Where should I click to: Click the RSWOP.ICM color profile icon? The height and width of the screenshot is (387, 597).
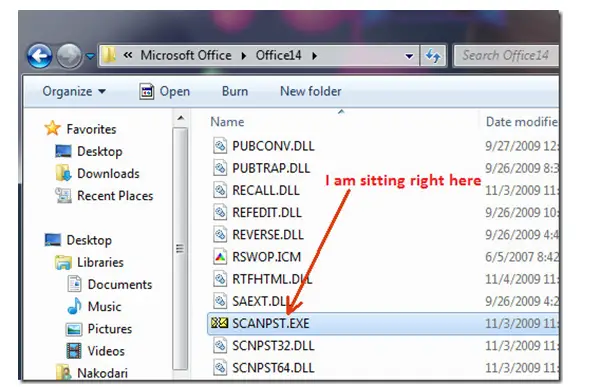click(x=220, y=257)
